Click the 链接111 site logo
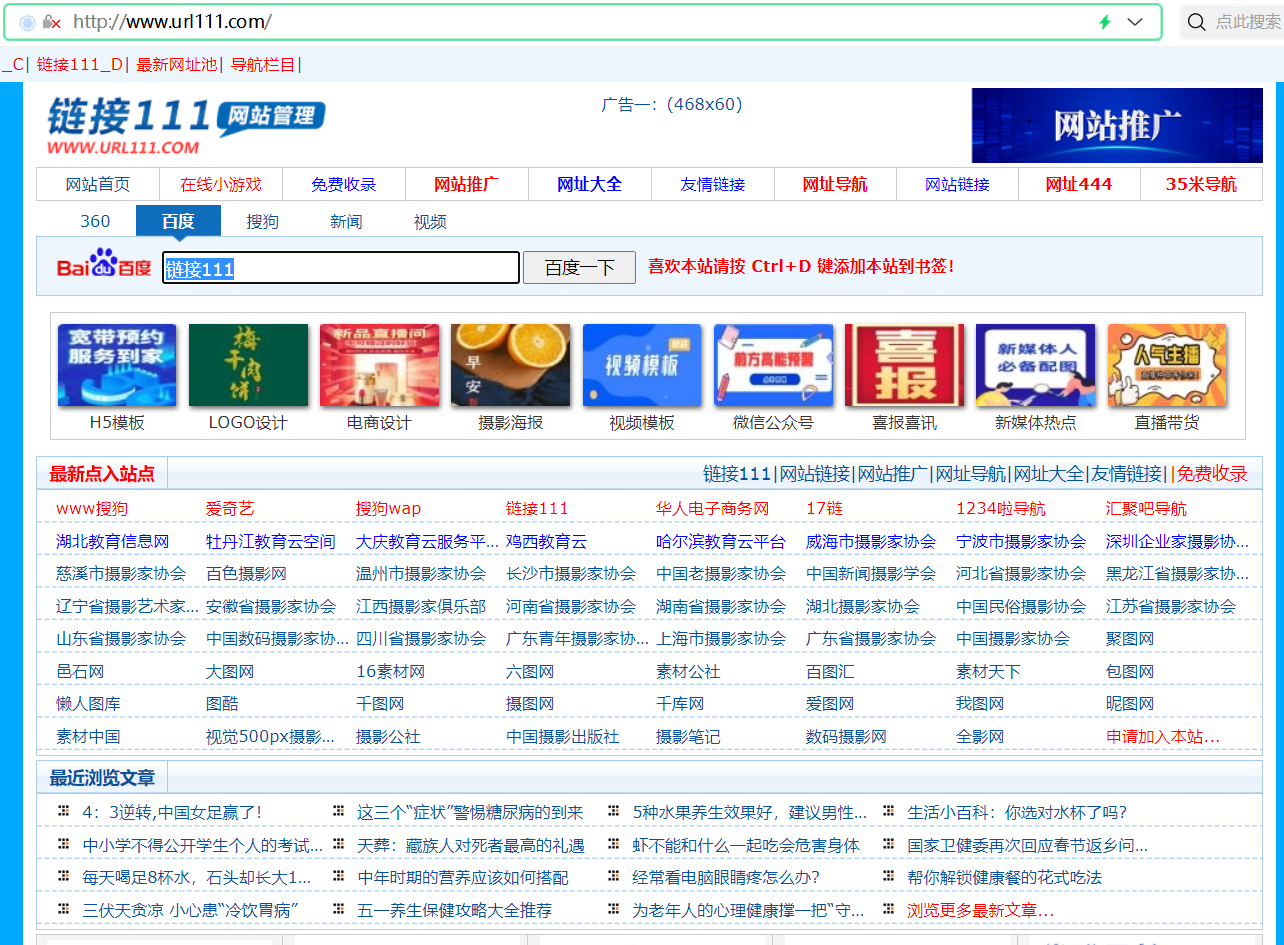 tap(186, 125)
